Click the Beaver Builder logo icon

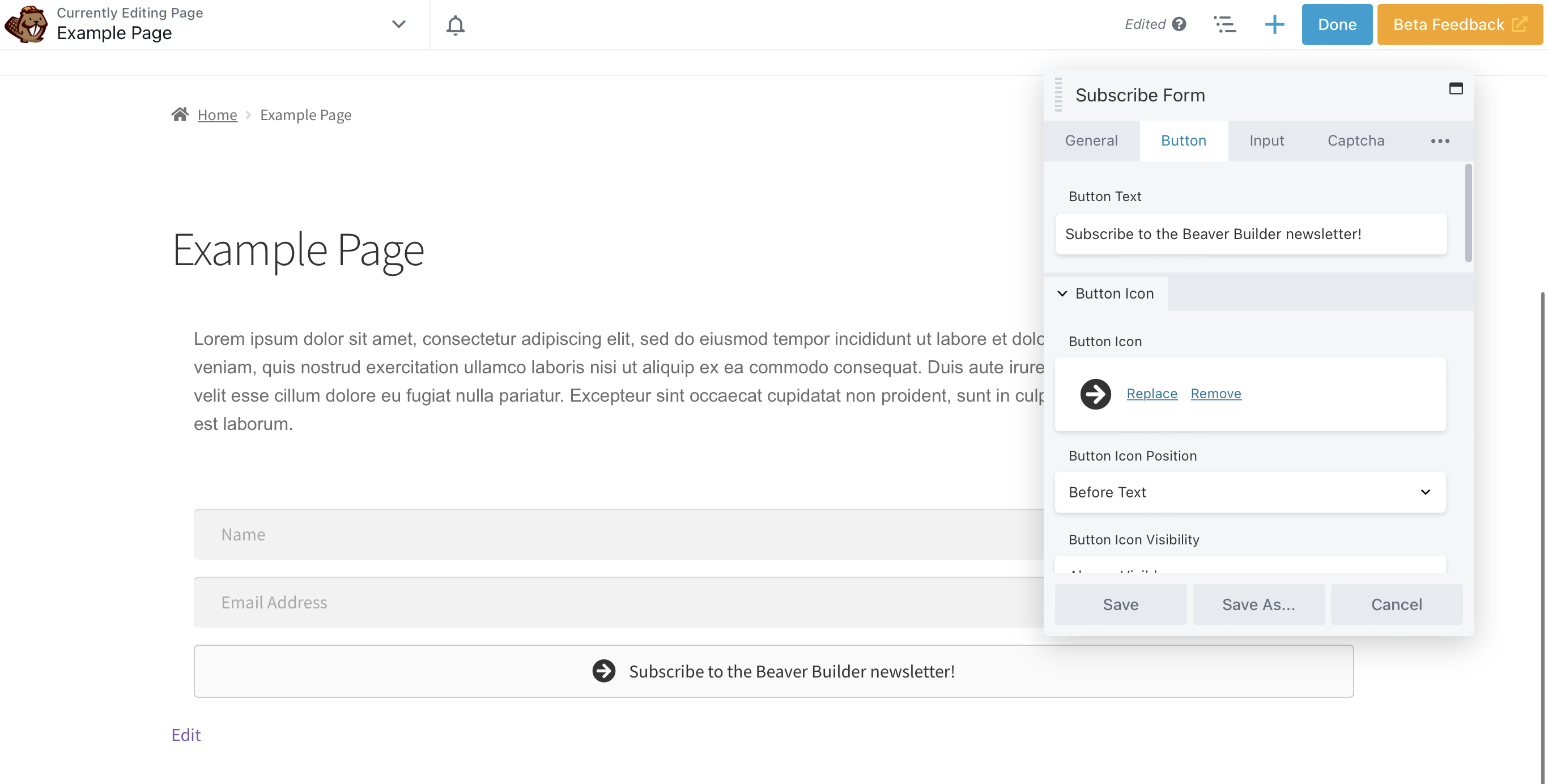tap(26, 24)
